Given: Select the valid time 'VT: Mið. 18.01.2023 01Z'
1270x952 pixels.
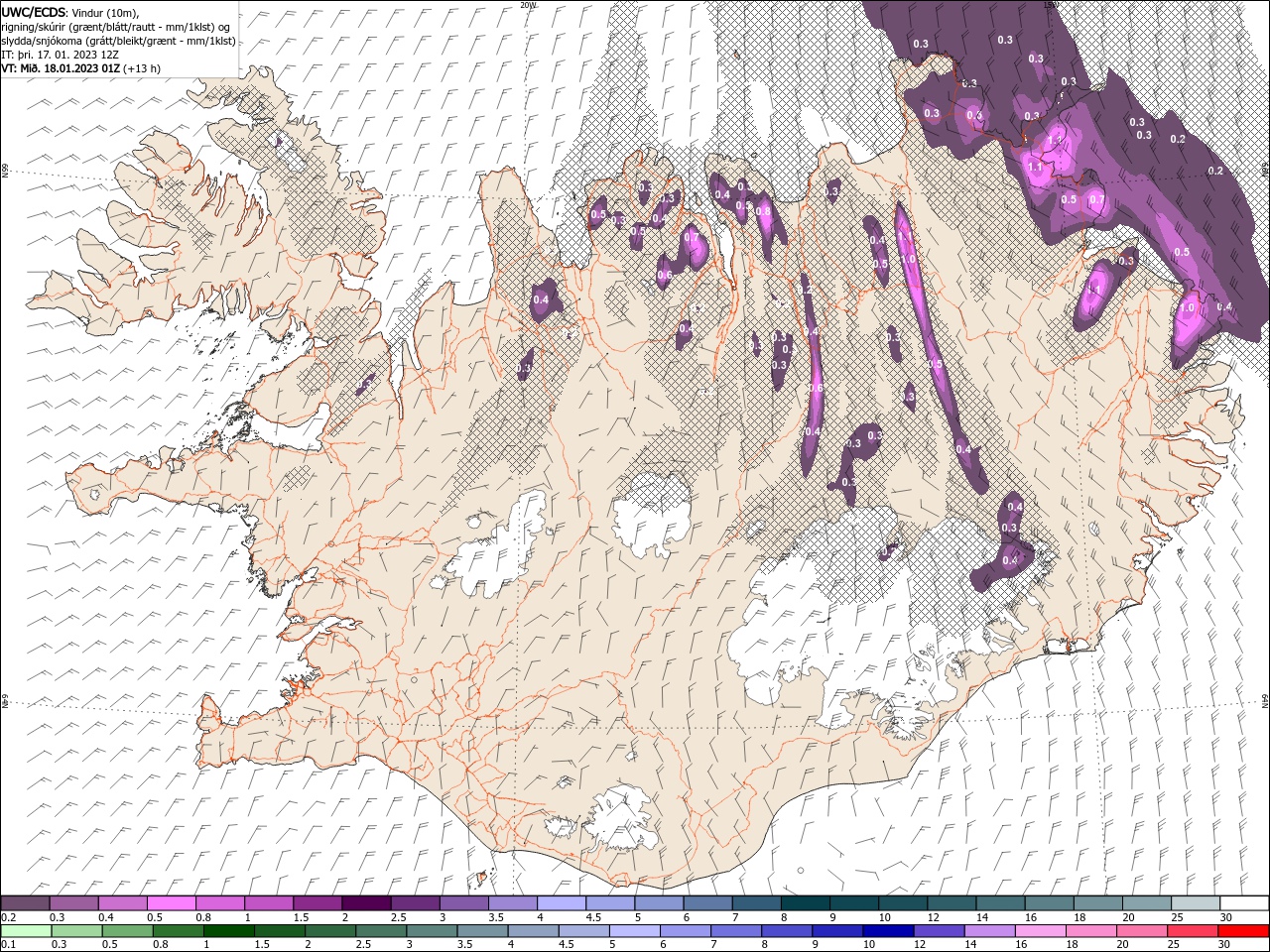Looking at the screenshot, I should pyautogui.click(x=62, y=68).
